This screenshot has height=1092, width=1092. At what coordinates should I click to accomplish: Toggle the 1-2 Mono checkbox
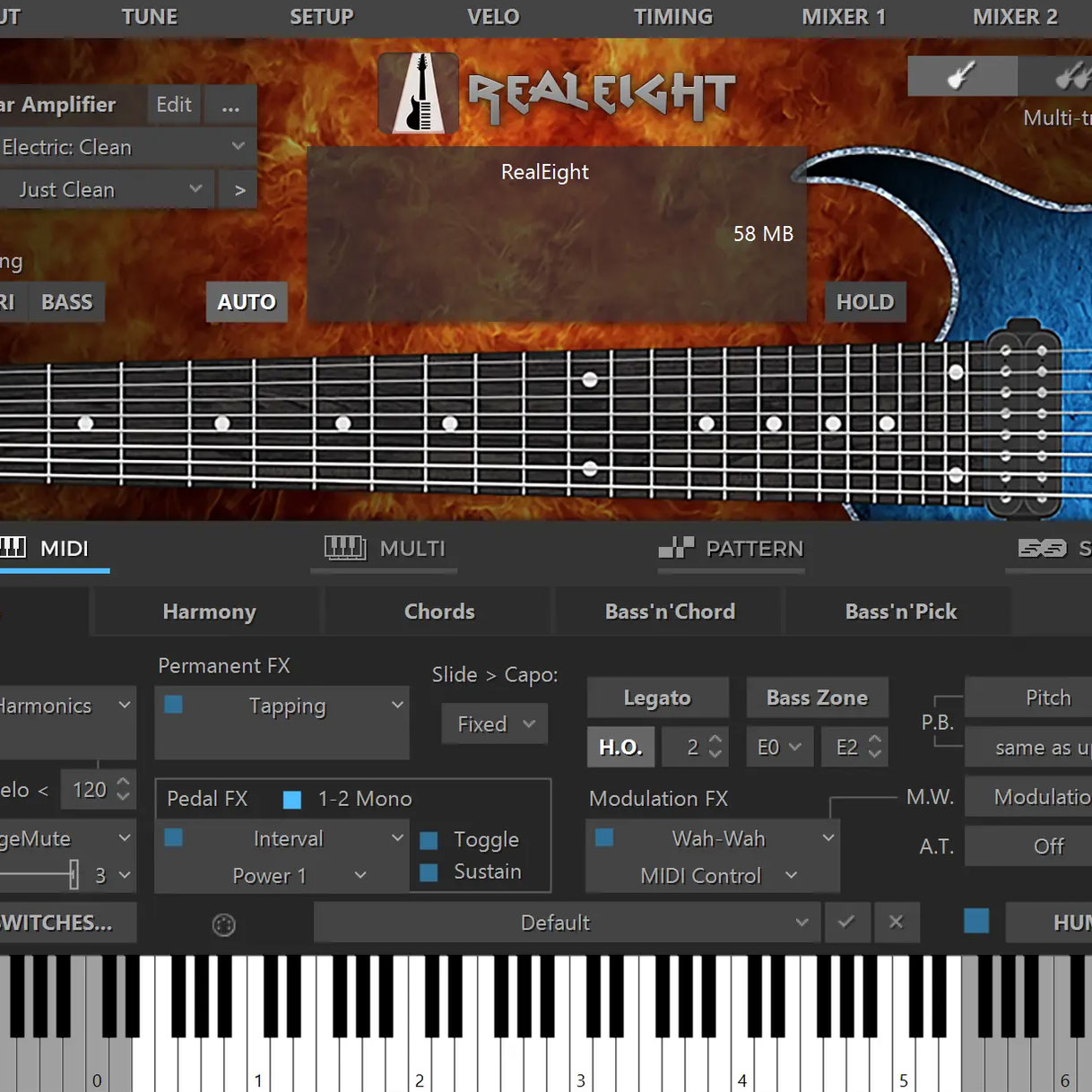click(x=292, y=800)
